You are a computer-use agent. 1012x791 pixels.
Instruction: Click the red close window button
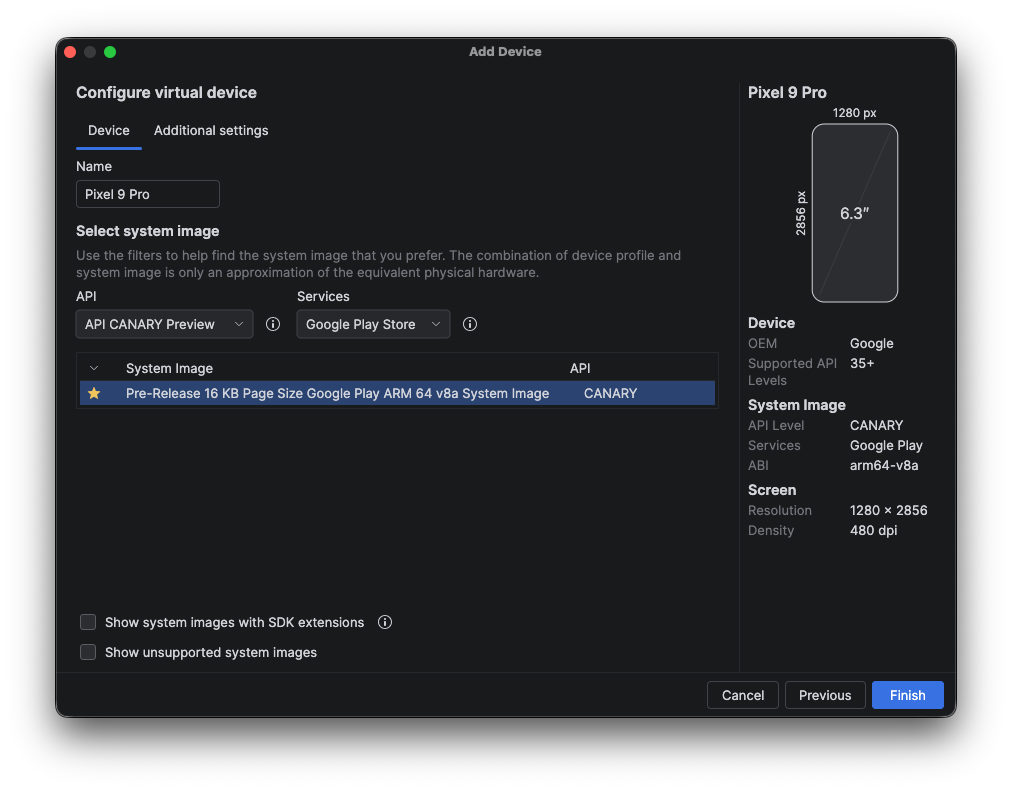tap(70, 52)
